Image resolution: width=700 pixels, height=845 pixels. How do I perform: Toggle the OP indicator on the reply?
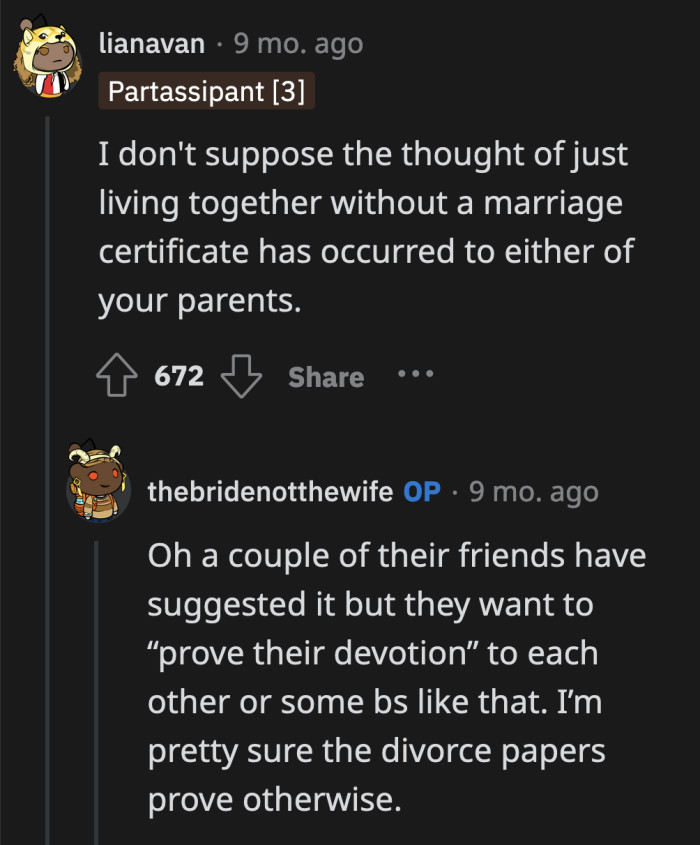click(420, 491)
